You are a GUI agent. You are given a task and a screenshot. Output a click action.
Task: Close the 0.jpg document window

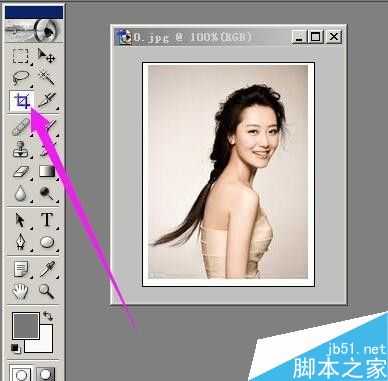(333, 37)
